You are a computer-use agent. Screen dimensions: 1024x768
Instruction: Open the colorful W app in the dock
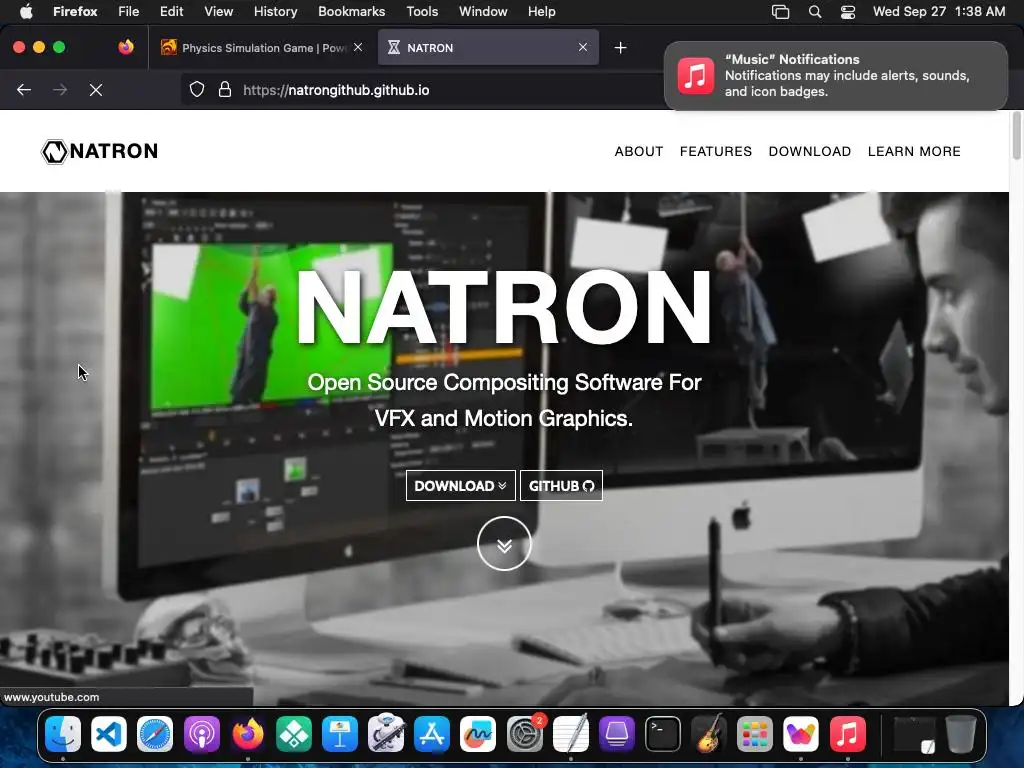coord(801,734)
